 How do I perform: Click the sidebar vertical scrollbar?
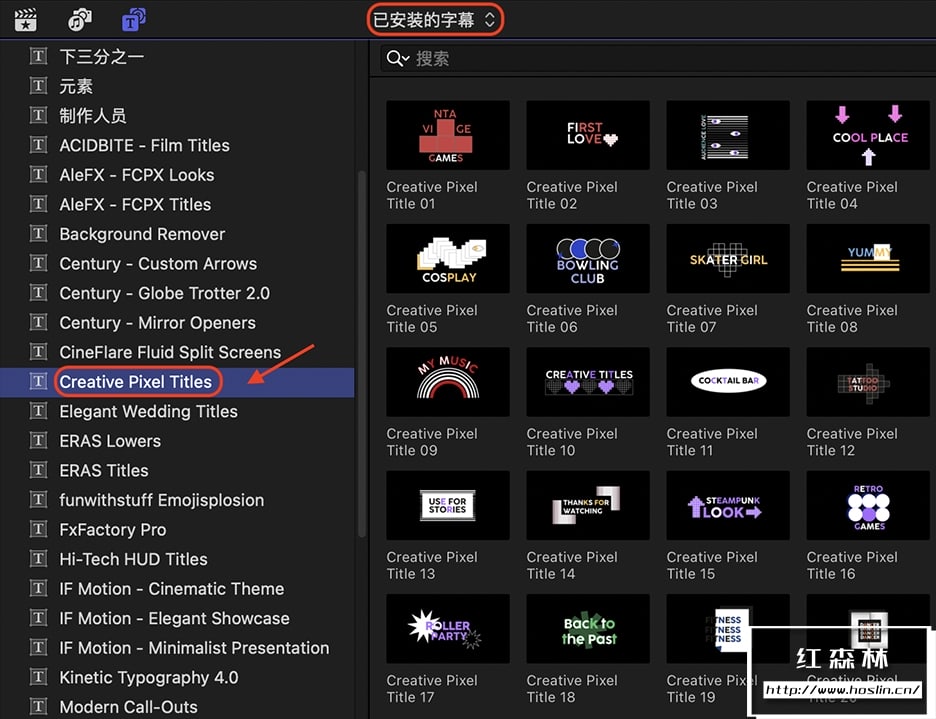pos(362,354)
